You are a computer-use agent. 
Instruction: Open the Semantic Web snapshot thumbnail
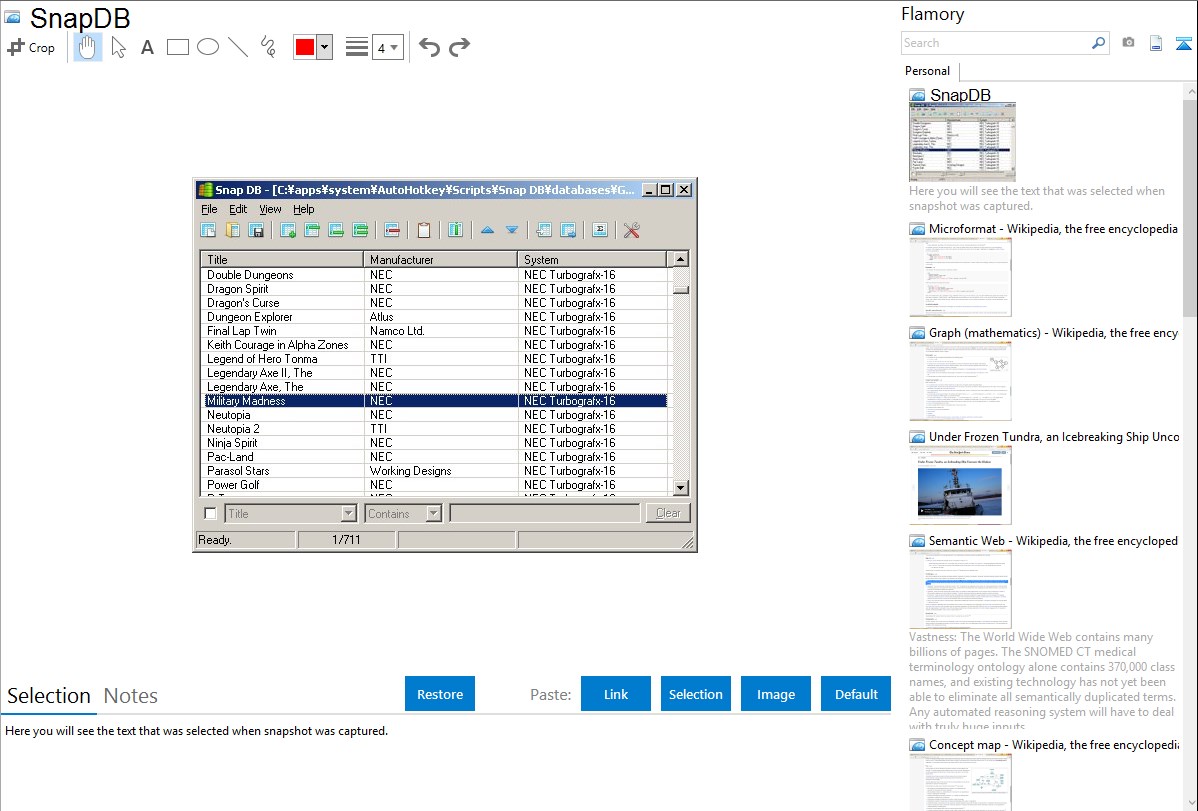click(960, 589)
